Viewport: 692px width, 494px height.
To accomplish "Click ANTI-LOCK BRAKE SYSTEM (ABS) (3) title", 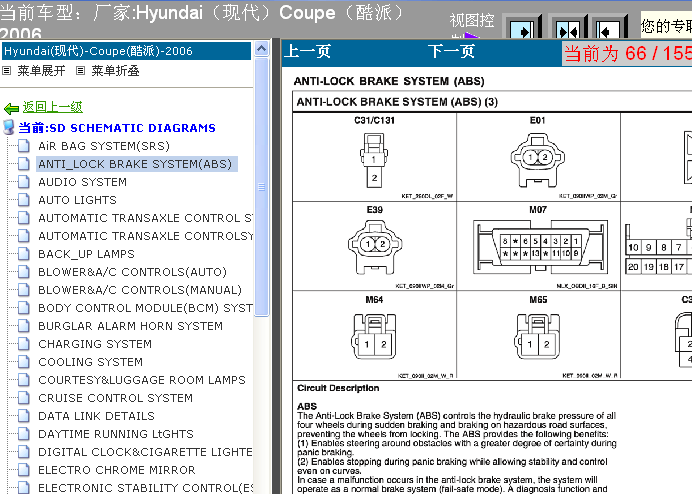I will (397, 102).
